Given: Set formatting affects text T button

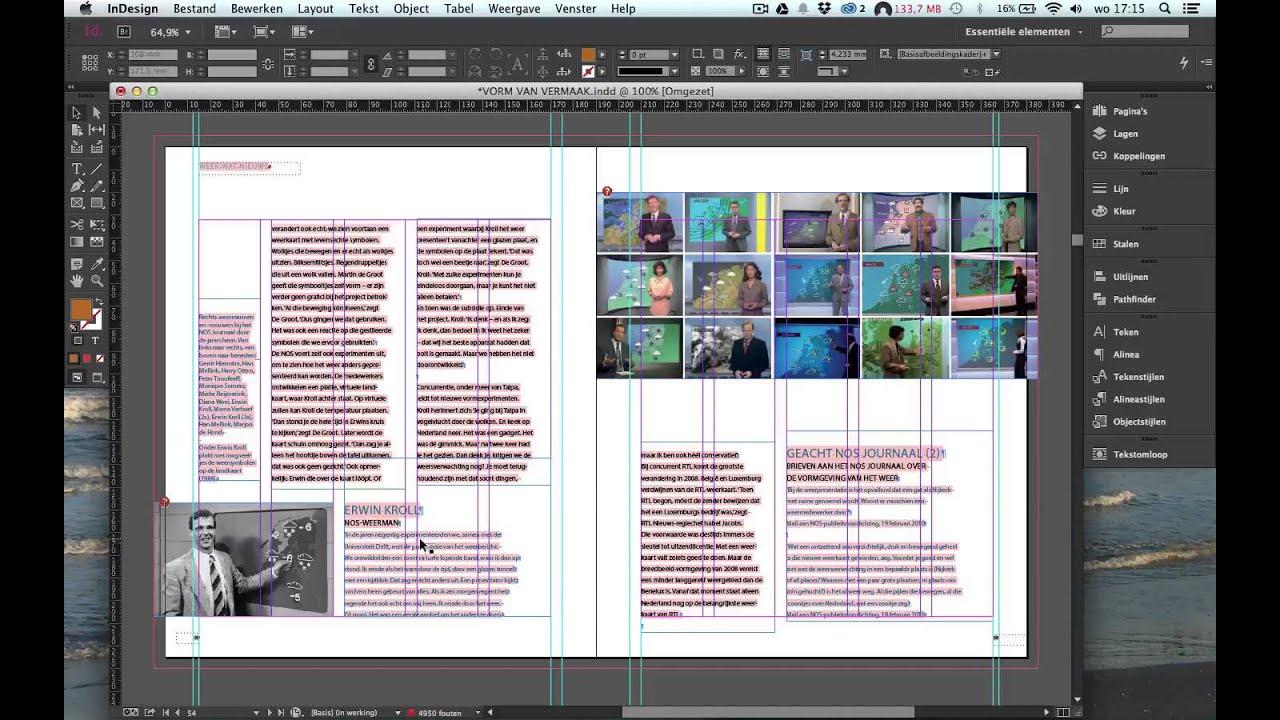Looking at the screenshot, I should click(96, 340).
